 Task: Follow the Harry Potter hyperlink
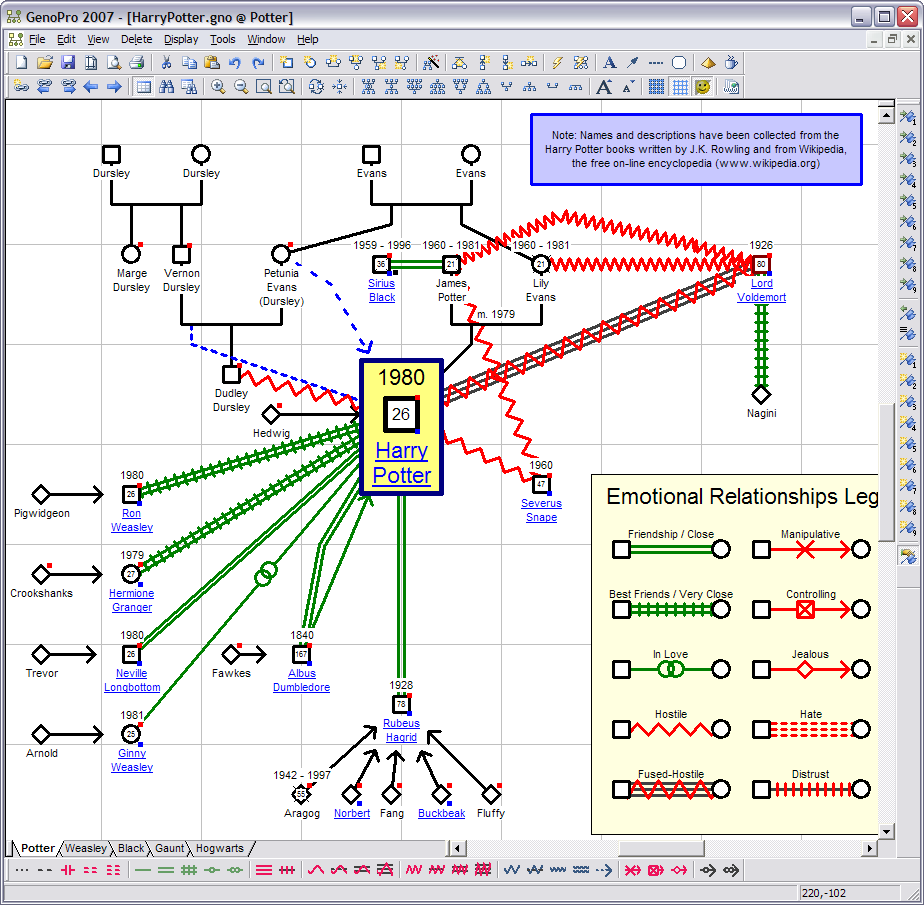coord(402,463)
